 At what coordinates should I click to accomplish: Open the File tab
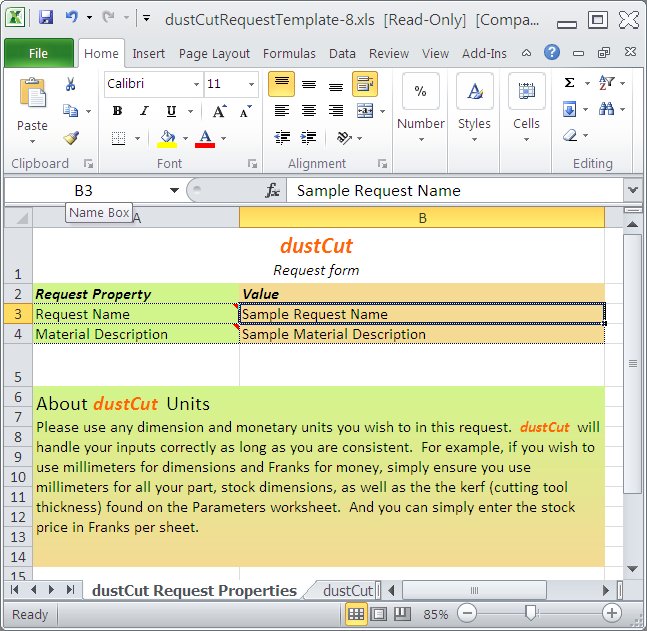pos(38,53)
